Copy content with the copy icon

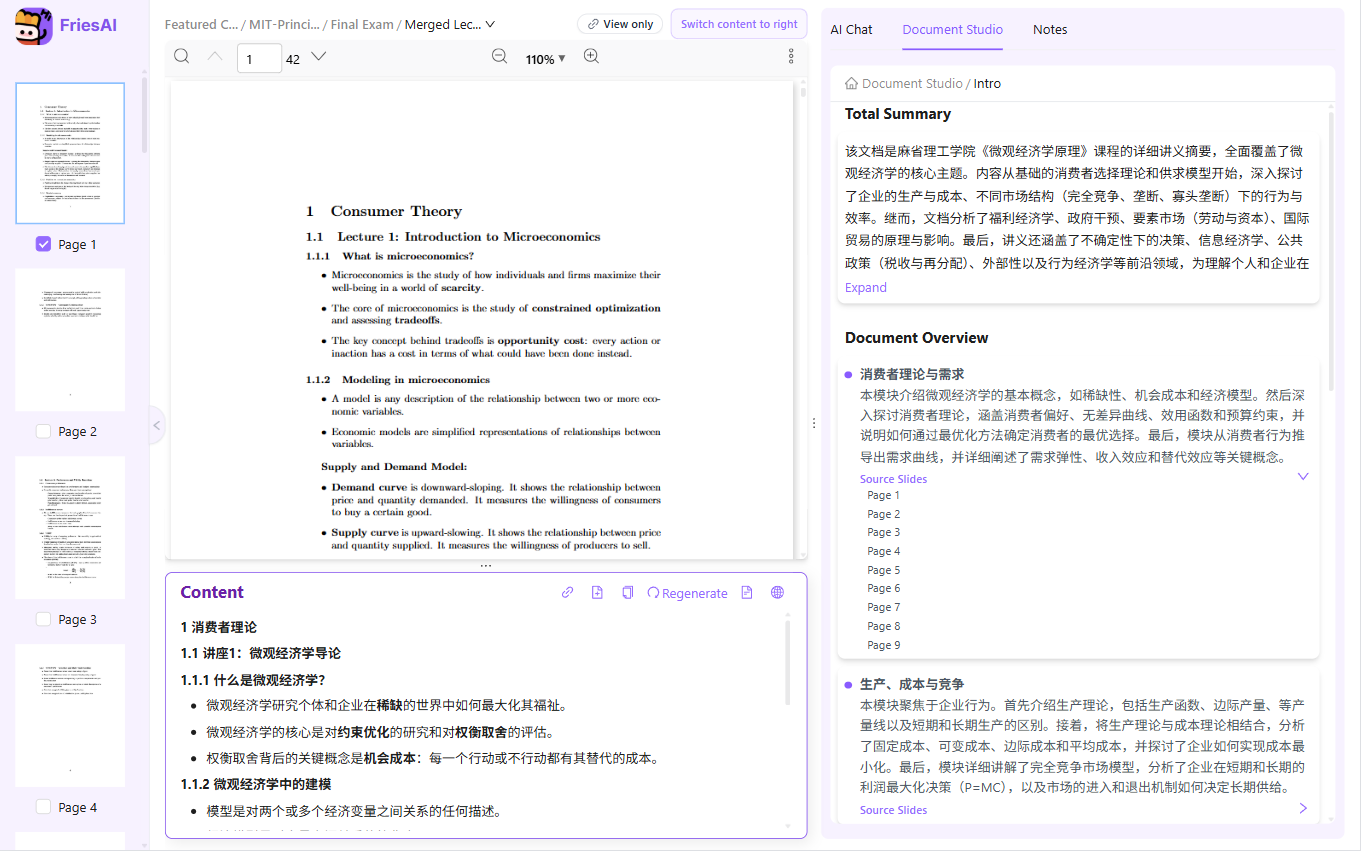[x=627, y=593]
